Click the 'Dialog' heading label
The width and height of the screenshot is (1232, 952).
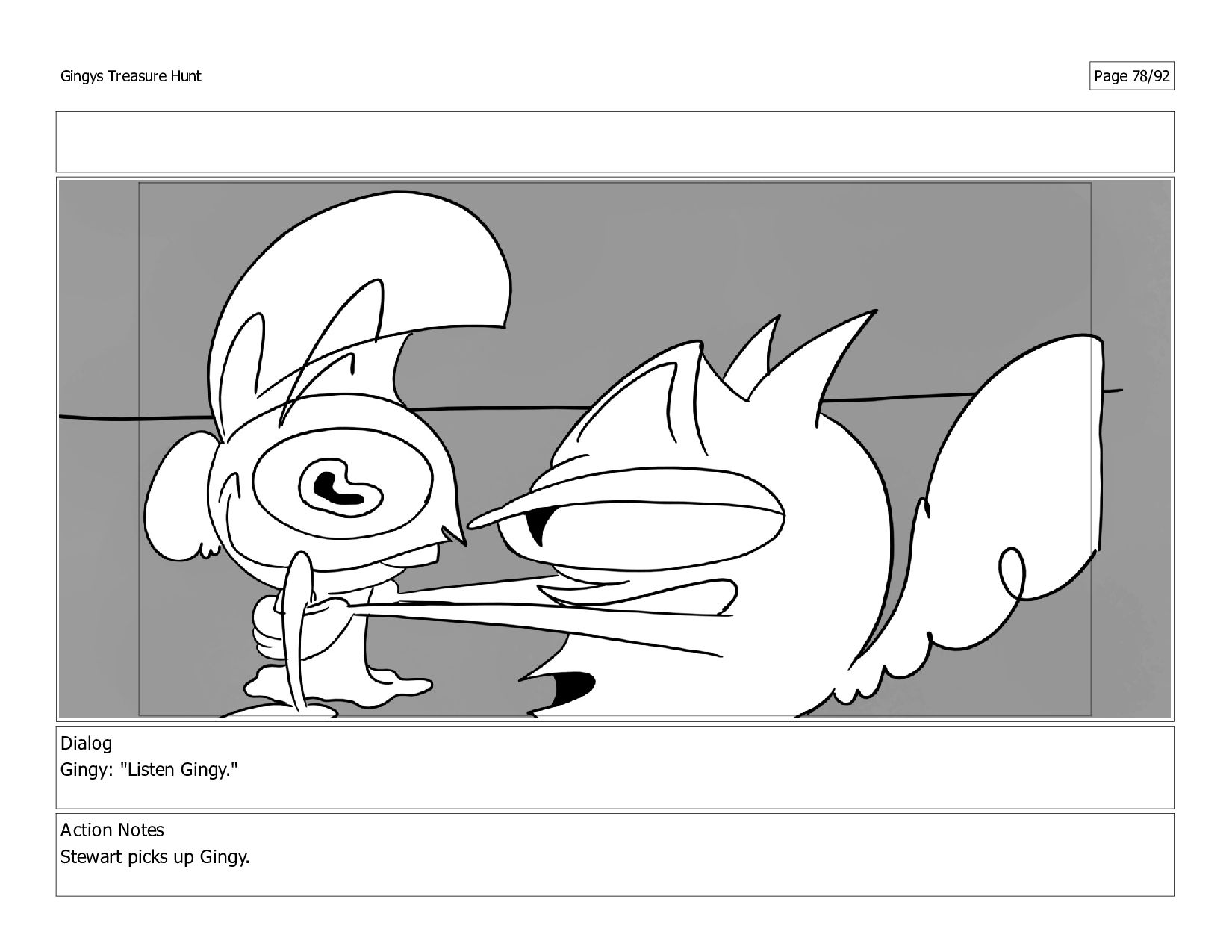pos(87,744)
